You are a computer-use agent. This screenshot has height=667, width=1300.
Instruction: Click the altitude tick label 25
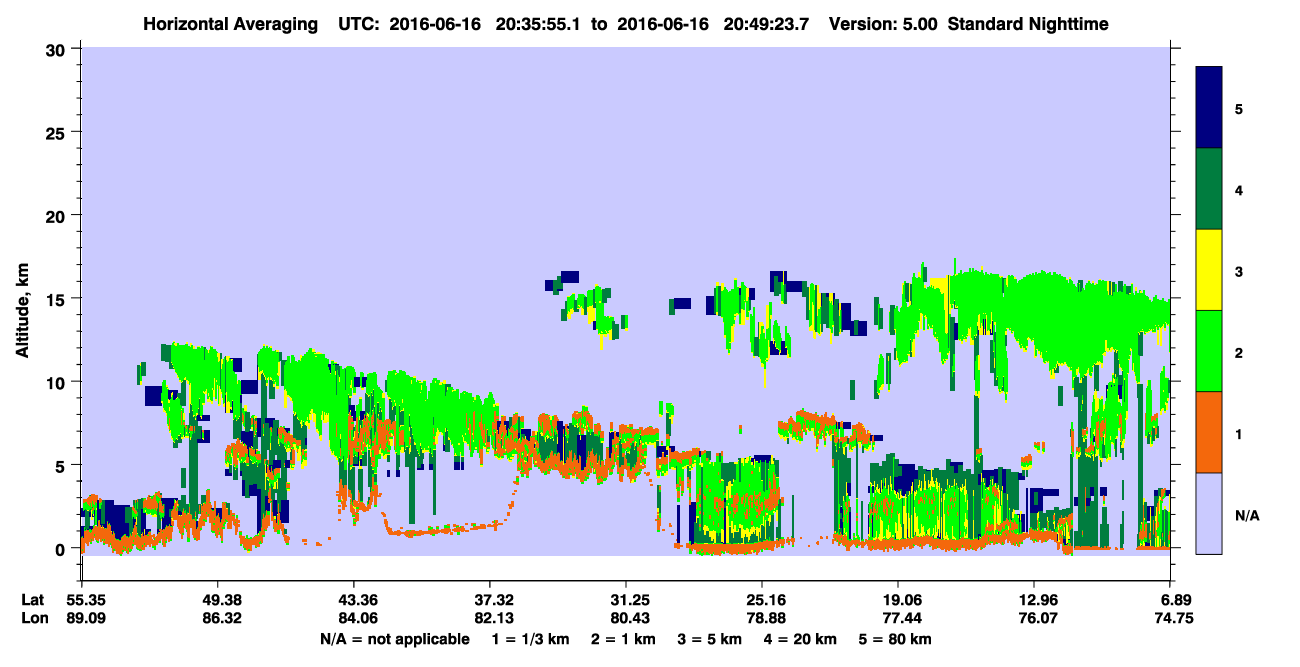pos(58,132)
